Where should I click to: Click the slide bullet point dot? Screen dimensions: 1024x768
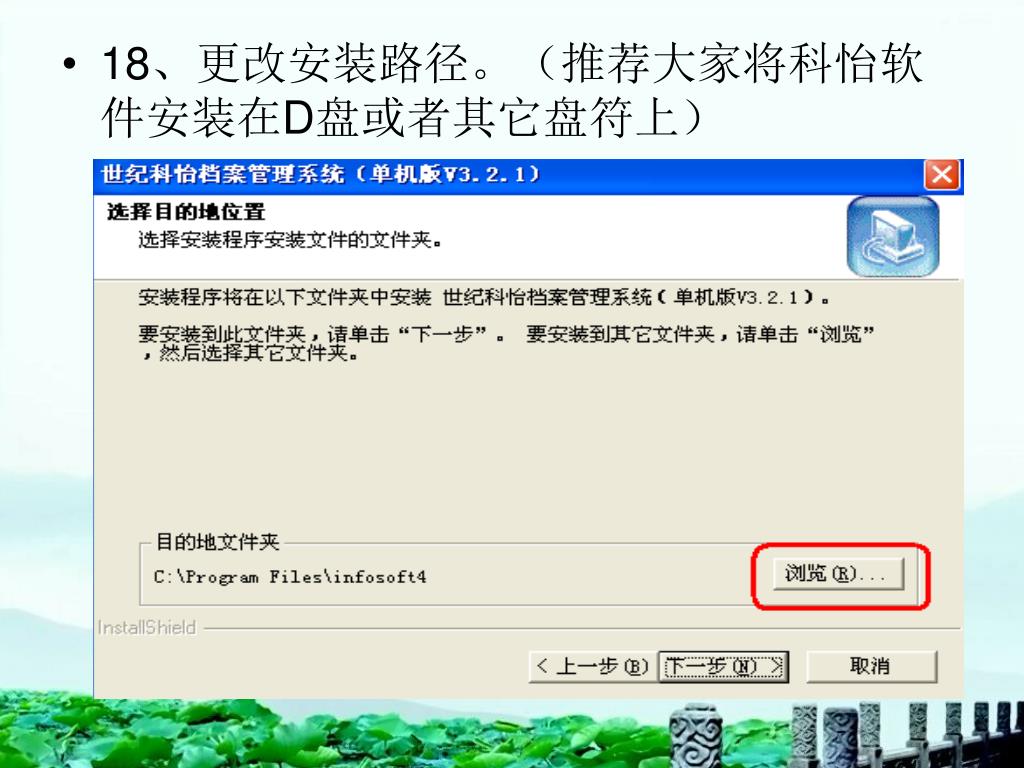click(69, 65)
